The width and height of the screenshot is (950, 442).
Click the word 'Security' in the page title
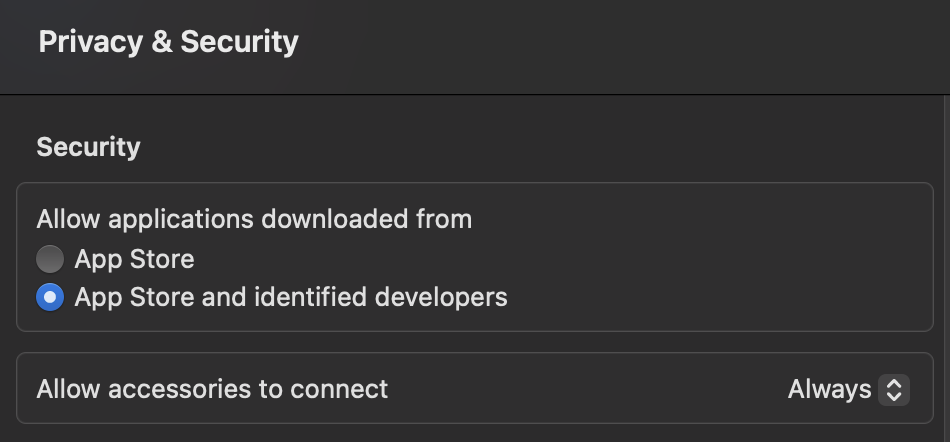pos(240,42)
